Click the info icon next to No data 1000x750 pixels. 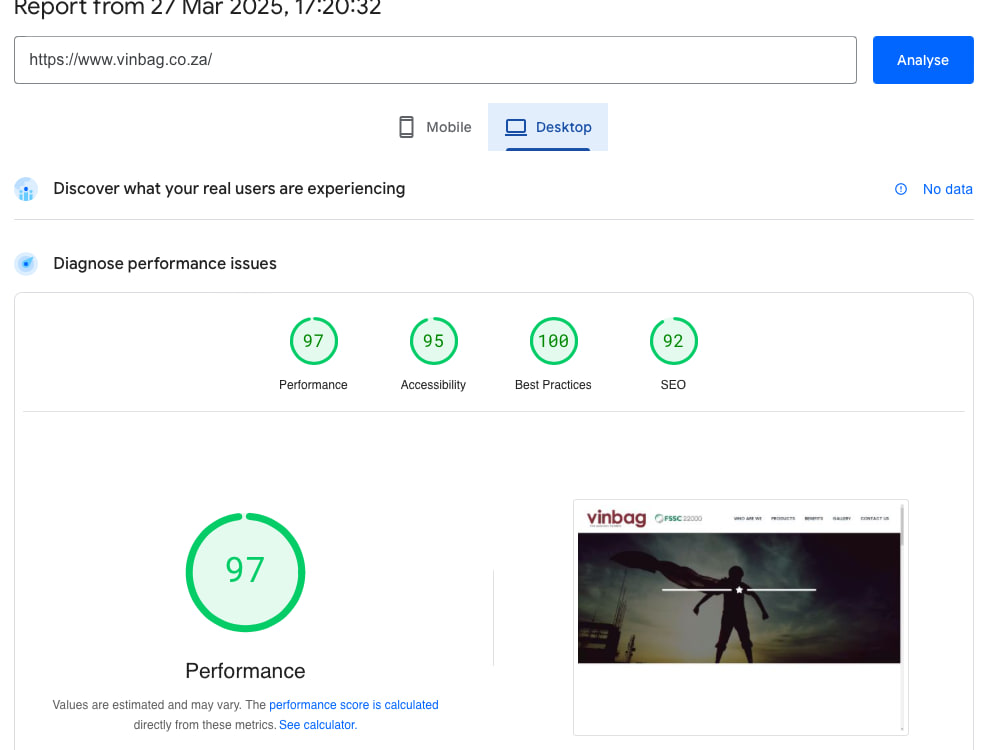tap(901, 189)
